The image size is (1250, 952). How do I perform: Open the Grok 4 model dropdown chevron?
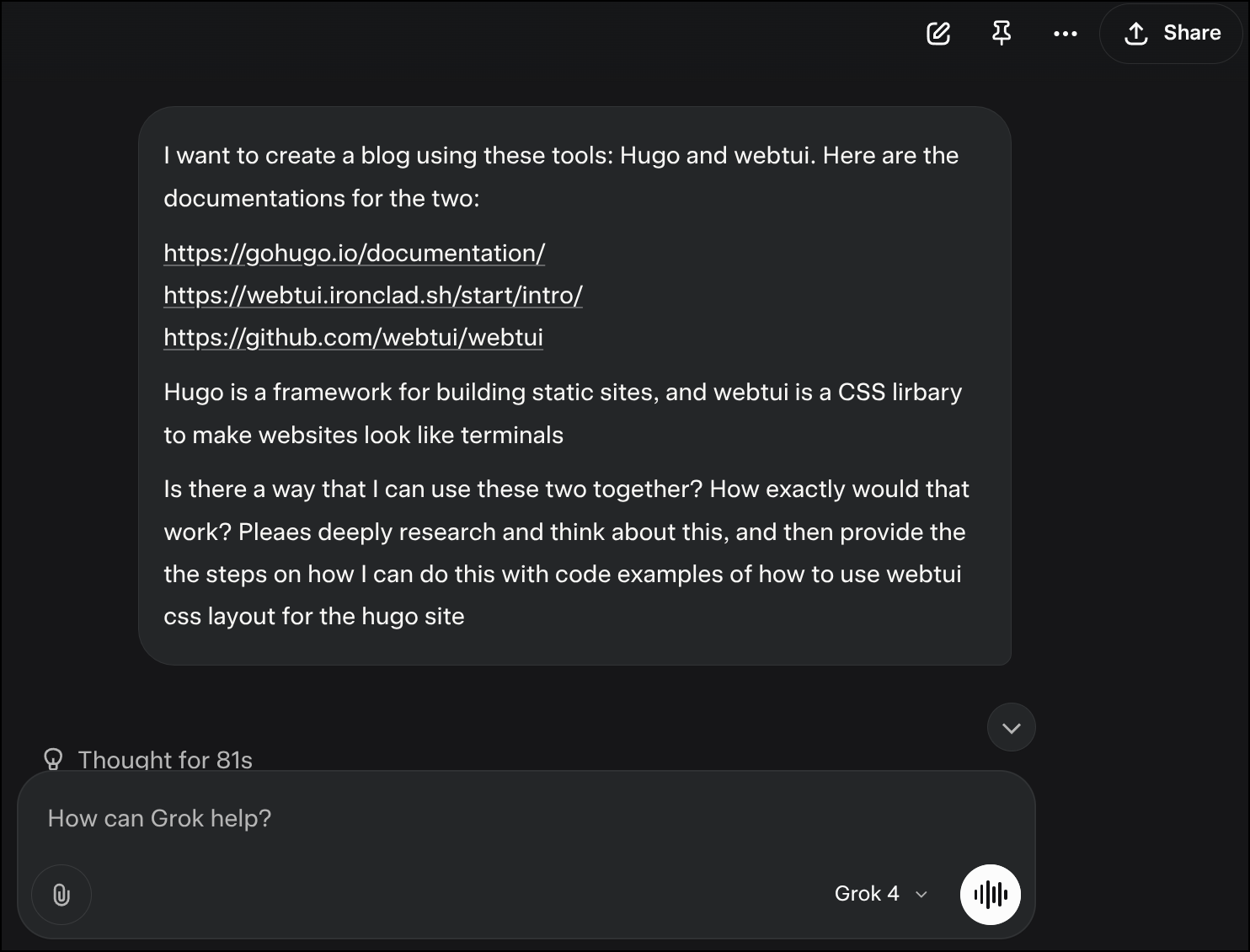(921, 895)
